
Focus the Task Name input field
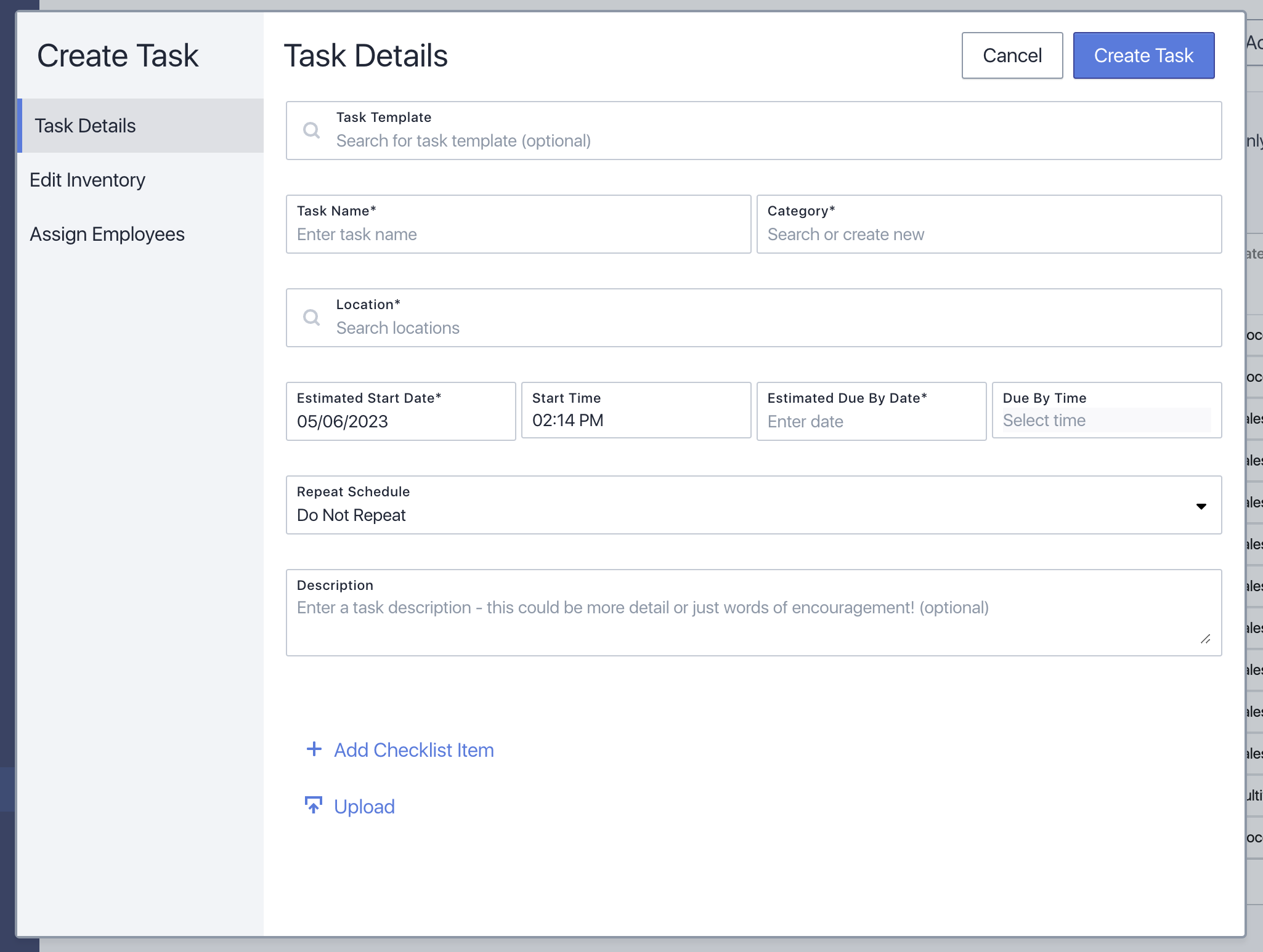tap(518, 234)
